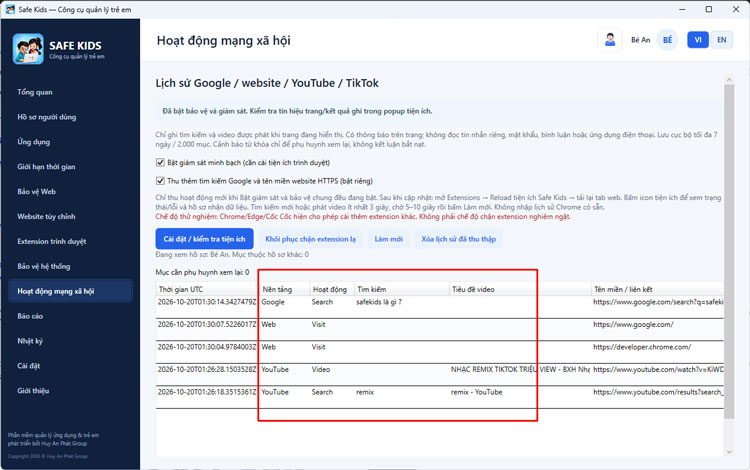Click the 'Google' platform cell
Image resolution: width=750 pixels, height=470 pixels.
click(x=273, y=302)
